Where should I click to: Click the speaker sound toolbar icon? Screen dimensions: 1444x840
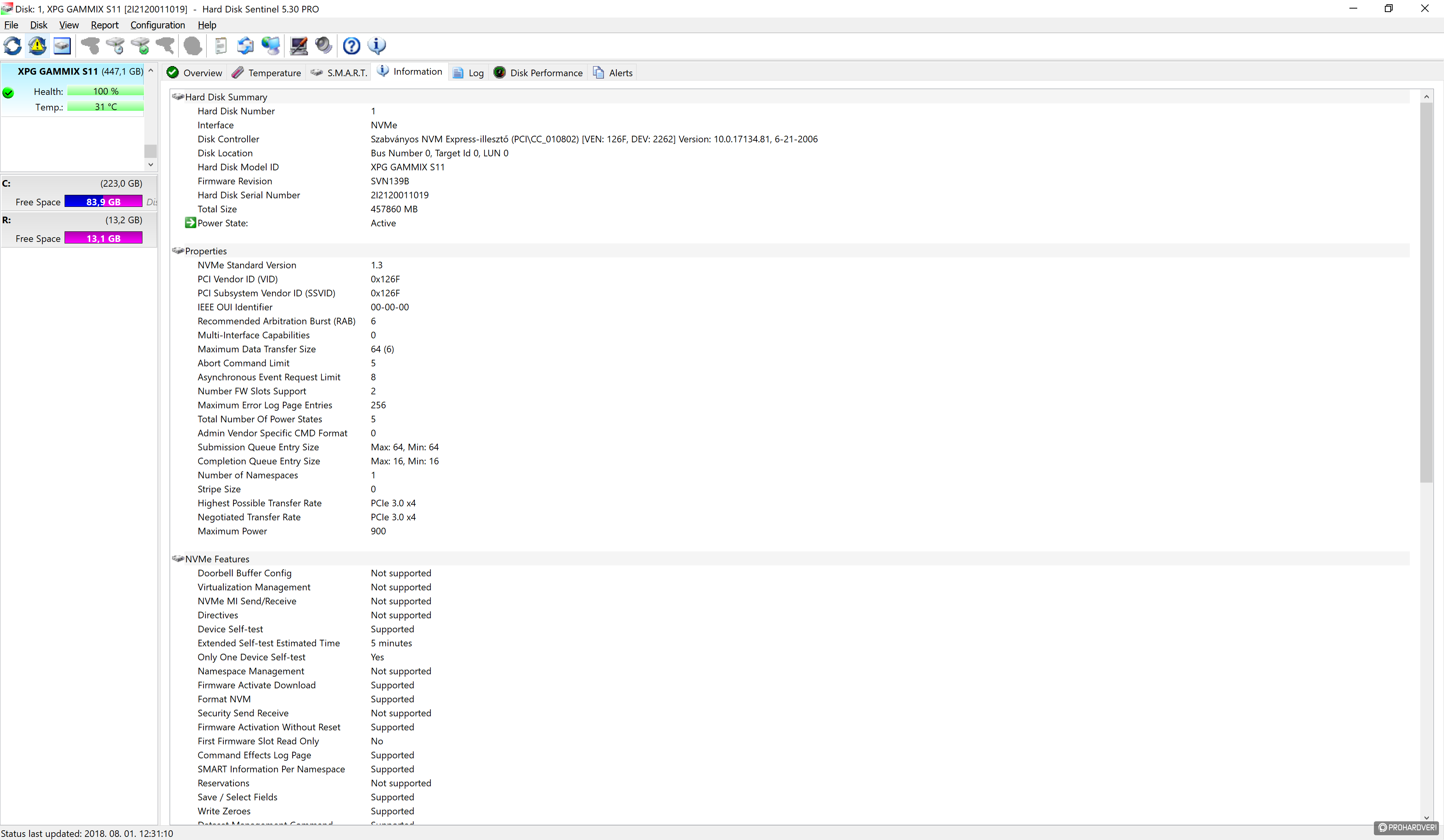[x=323, y=46]
